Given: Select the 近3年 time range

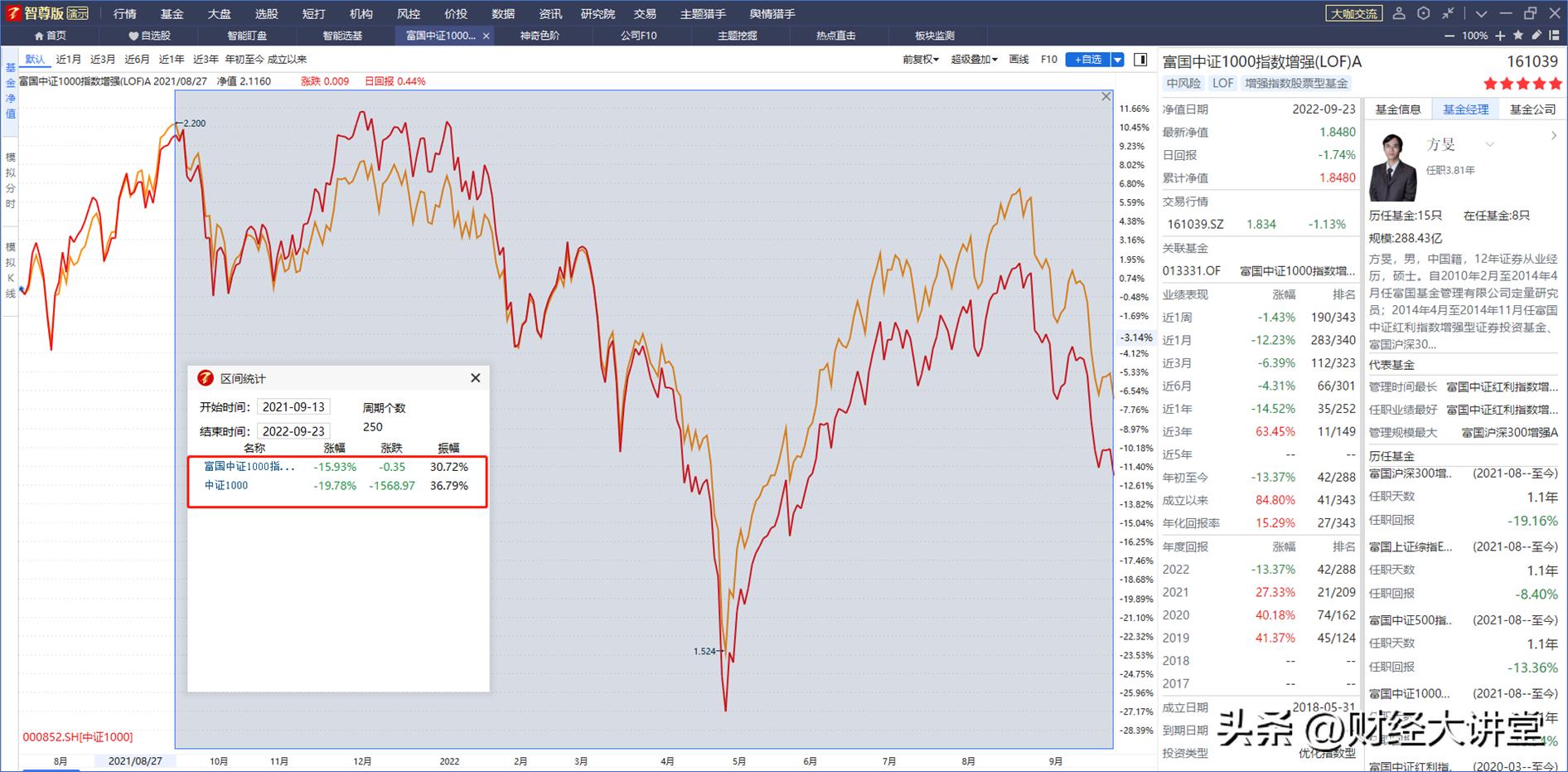Looking at the screenshot, I should (x=206, y=59).
